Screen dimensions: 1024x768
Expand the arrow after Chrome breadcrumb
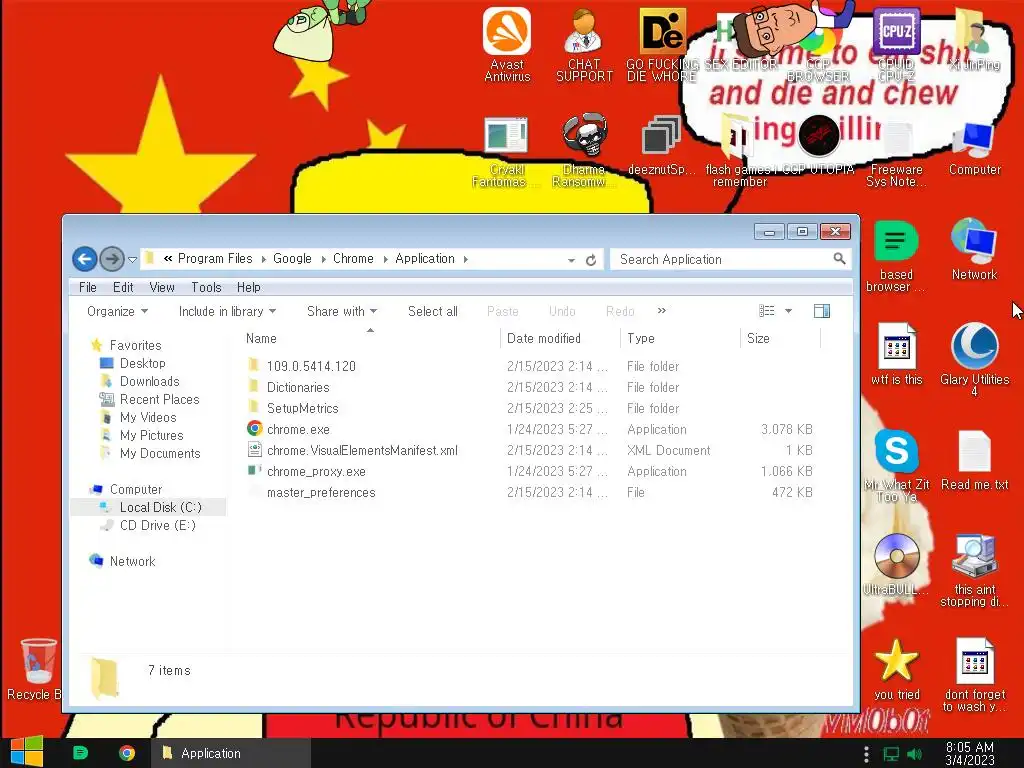(385, 259)
